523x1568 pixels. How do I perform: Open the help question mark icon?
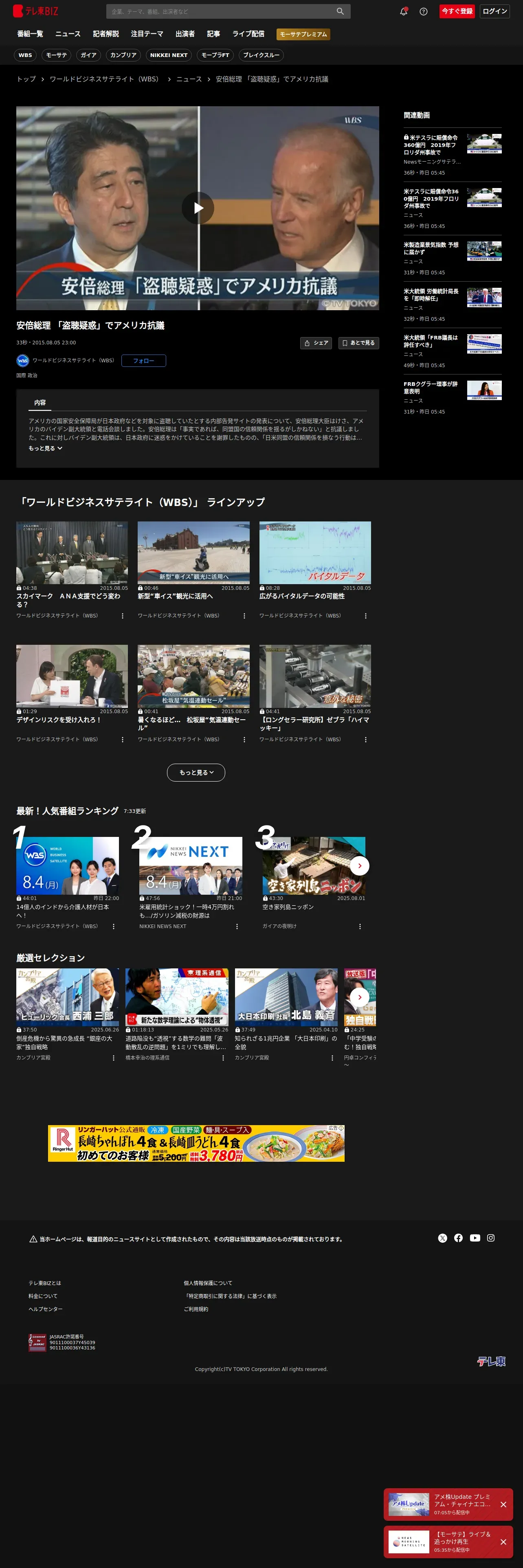(x=423, y=11)
